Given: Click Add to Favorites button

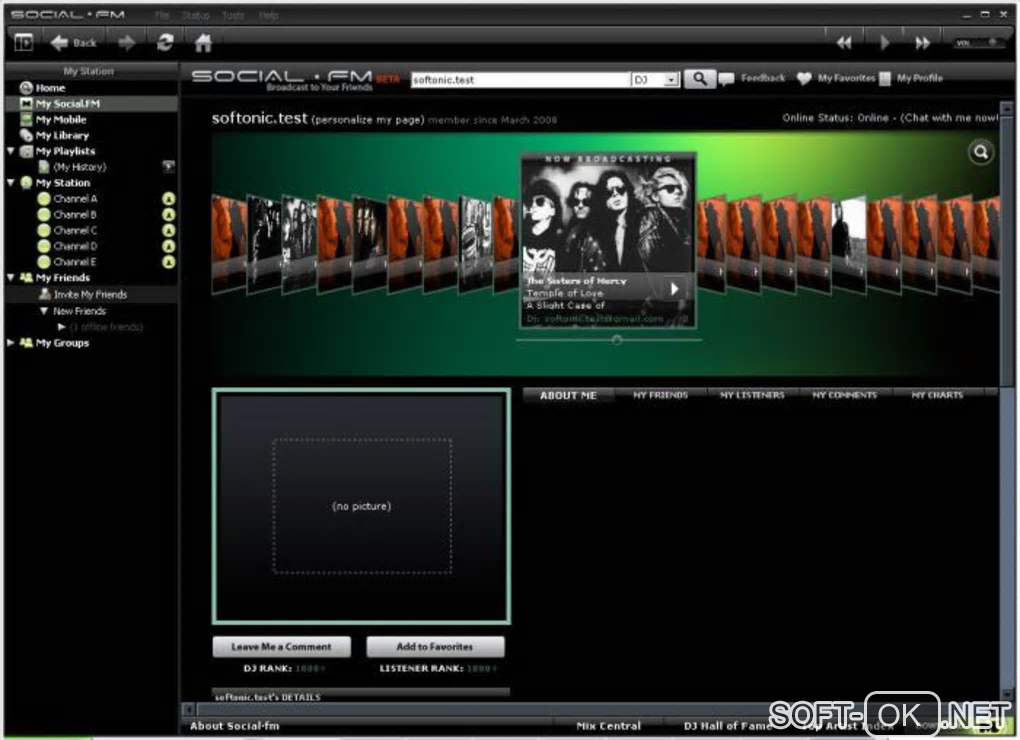Looking at the screenshot, I should coord(435,647).
